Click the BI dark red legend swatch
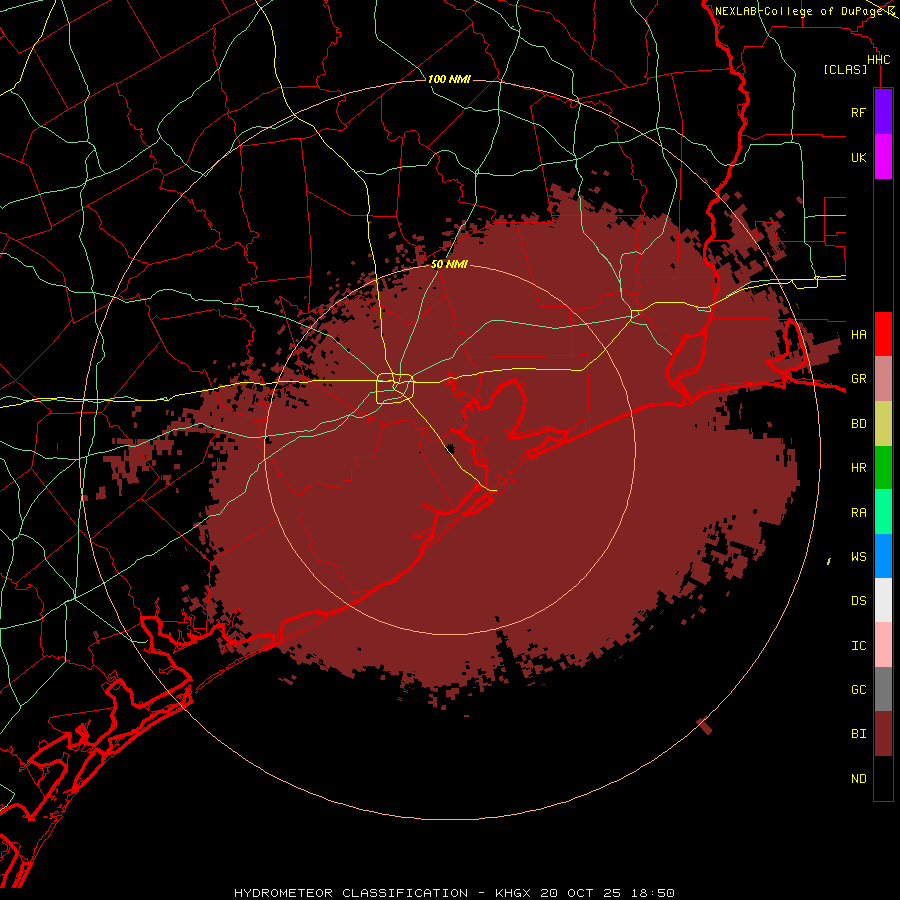The height and width of the screenshot is (900, 900). (883, 734)
